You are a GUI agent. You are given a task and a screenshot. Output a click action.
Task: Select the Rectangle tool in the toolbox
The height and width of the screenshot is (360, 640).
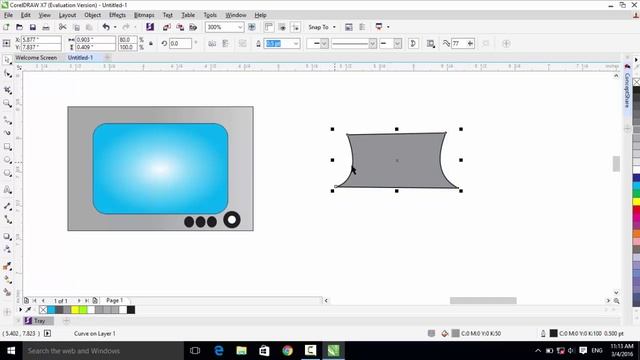click(7, 147)
